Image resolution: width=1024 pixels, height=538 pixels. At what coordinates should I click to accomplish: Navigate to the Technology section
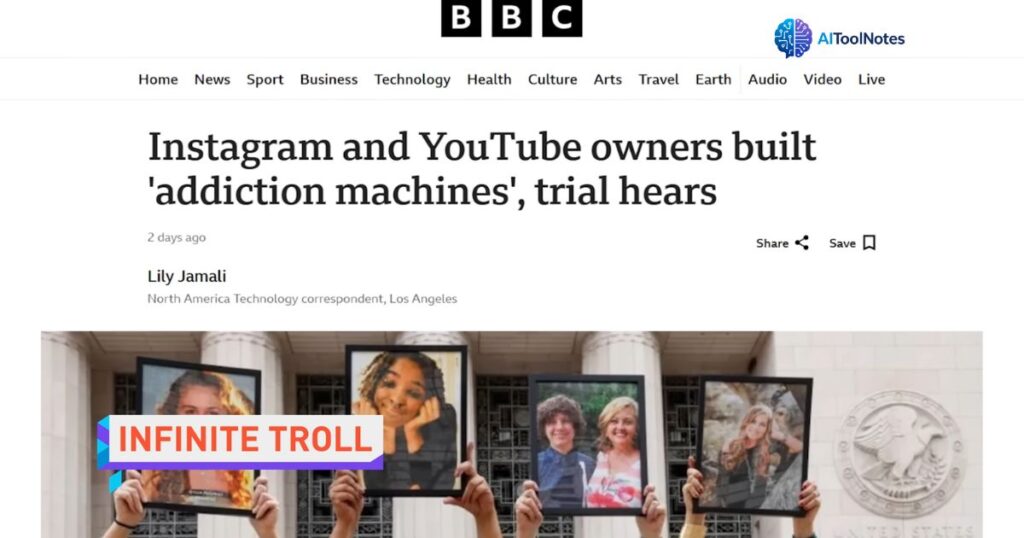coord(412,80)
